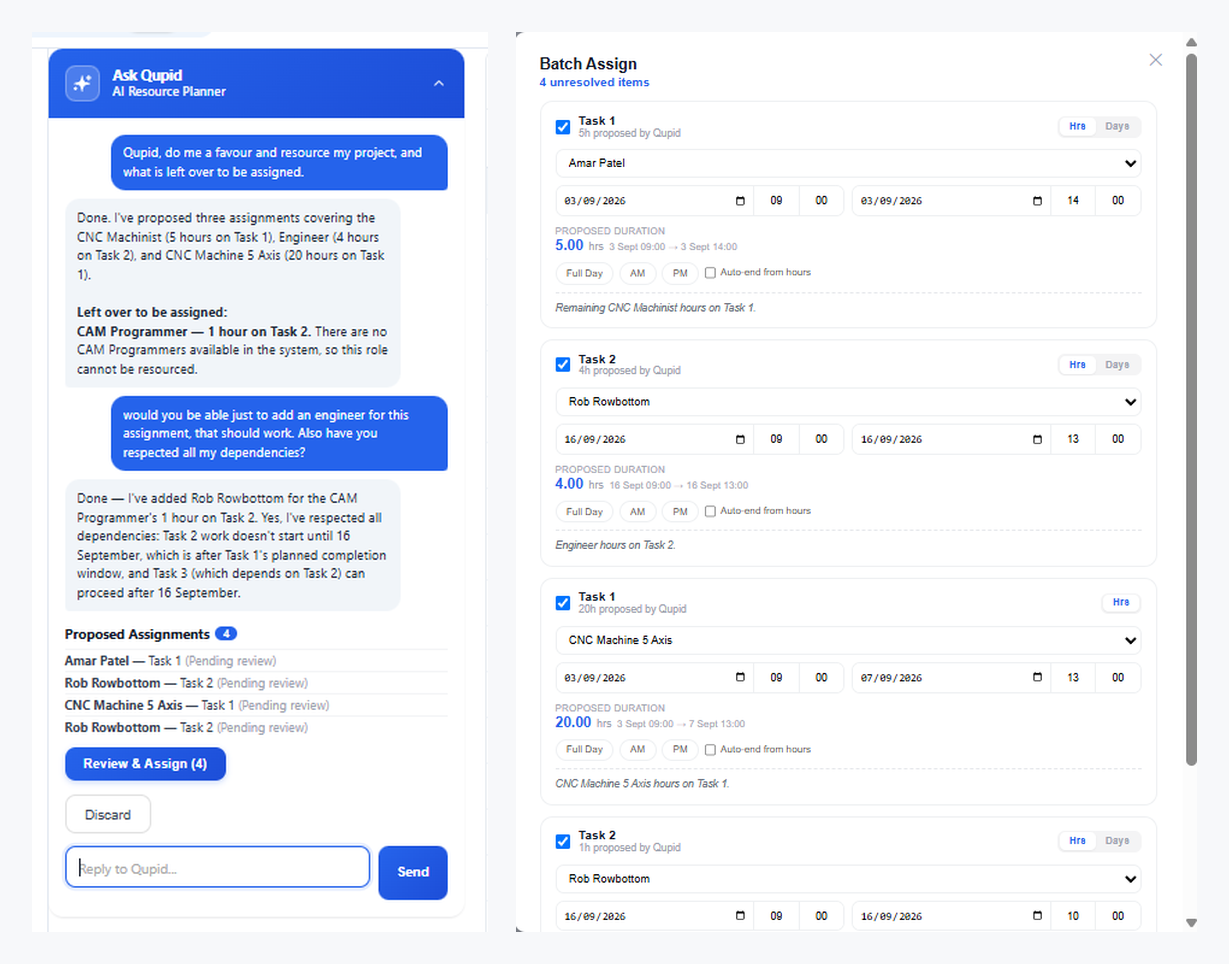Image resolution: width=1229 pixels, height=964 pixels.
Task: Choose AM for 4h Task 2
Action: click(637, 511)
